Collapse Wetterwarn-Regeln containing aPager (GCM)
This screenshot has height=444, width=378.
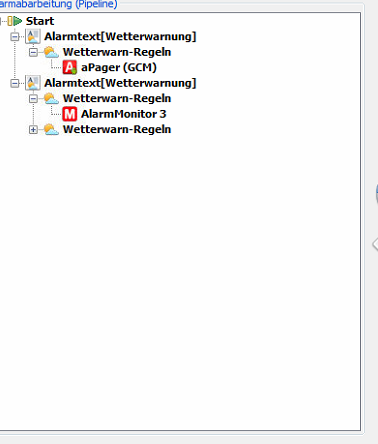coord(33,52)
